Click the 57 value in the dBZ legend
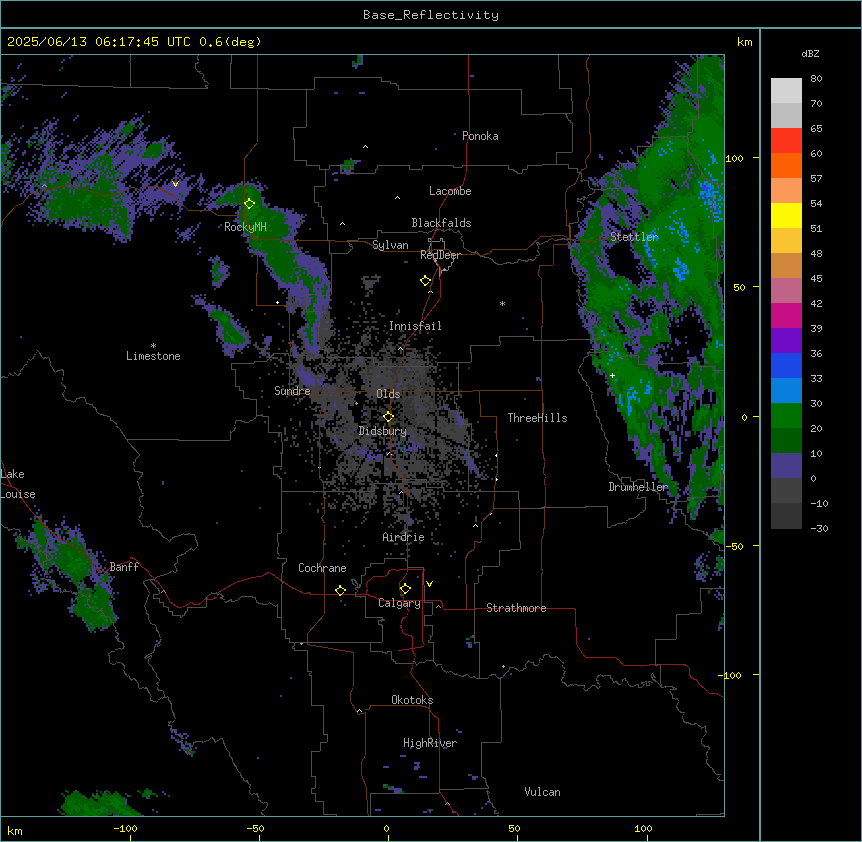This screenshot has width=862, height=842. 816,179
